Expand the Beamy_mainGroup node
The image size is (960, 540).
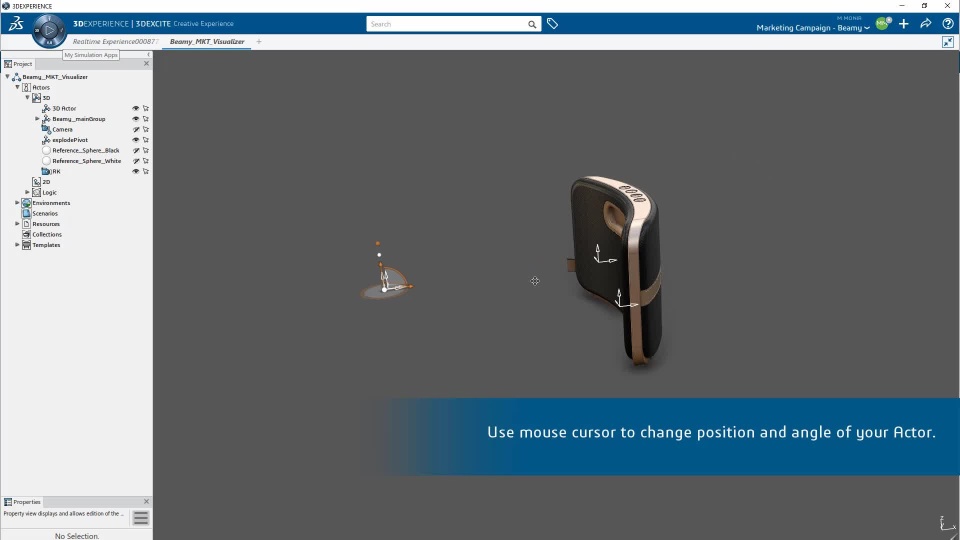37,119
